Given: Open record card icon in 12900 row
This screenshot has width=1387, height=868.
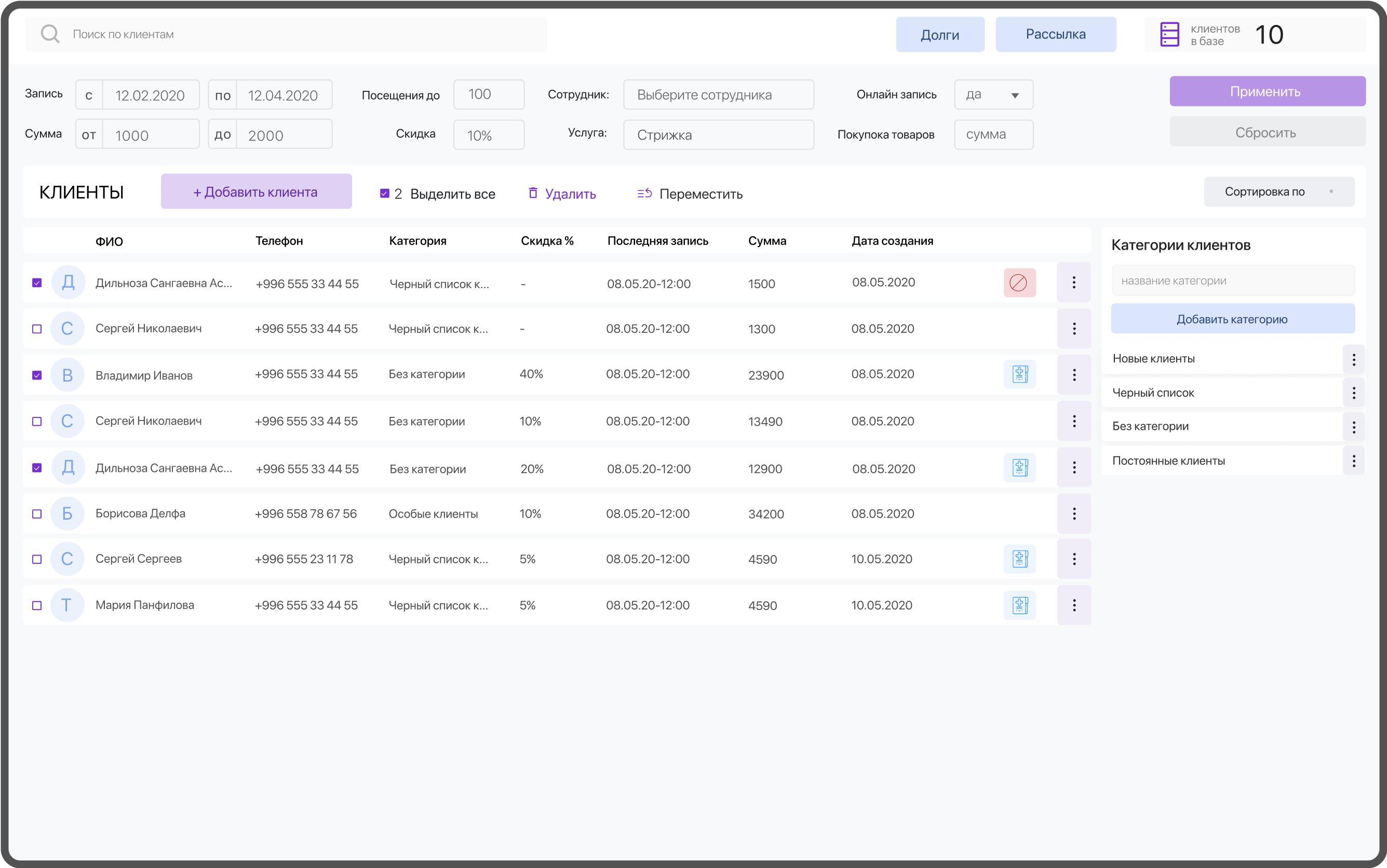Looking at the screenshot, I should coord(1019,467).
